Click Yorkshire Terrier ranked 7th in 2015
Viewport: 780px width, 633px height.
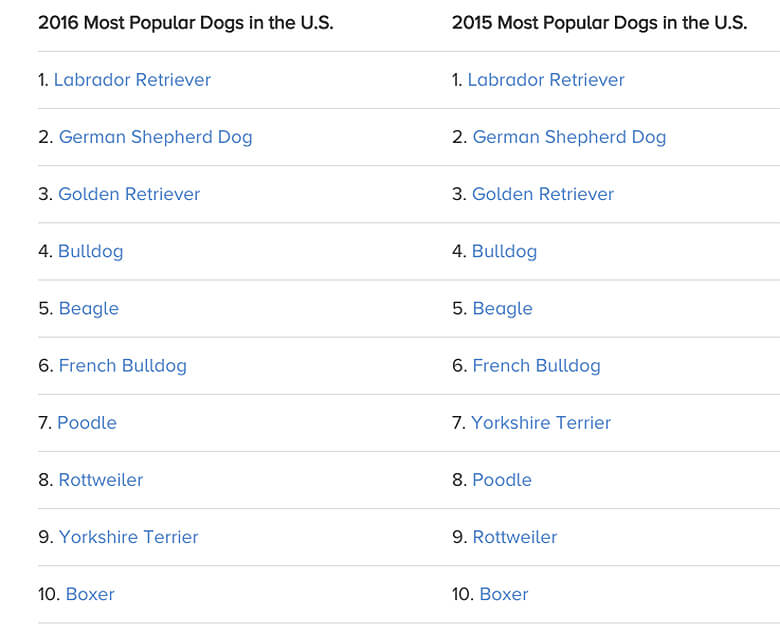coord(541,423)
